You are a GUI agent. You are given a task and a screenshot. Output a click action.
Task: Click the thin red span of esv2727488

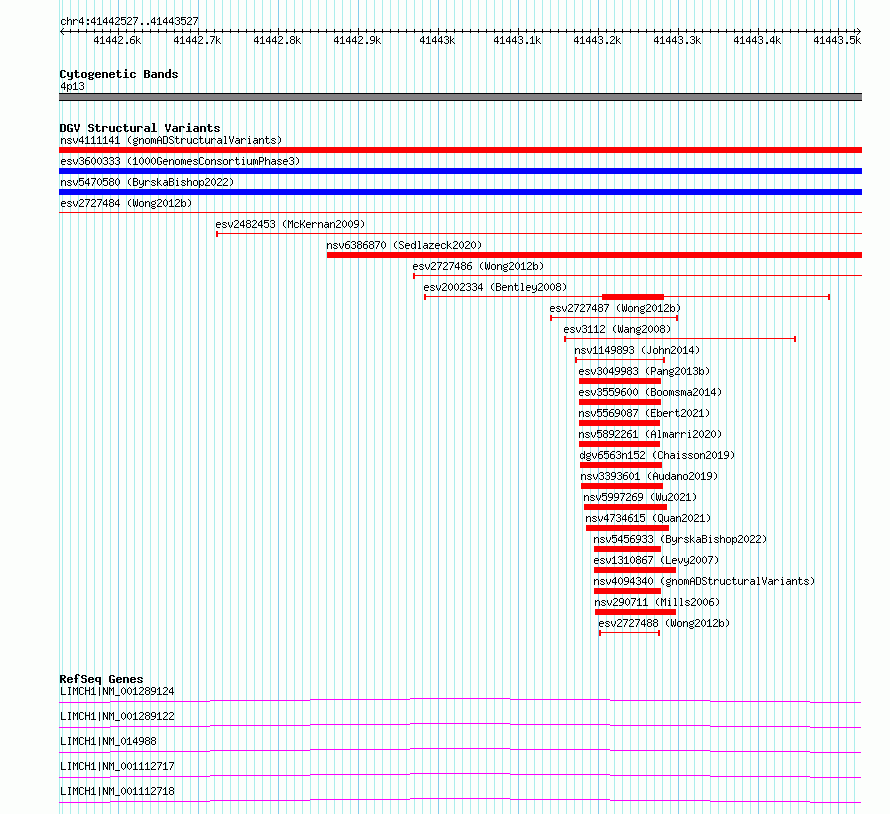point(629,633)
